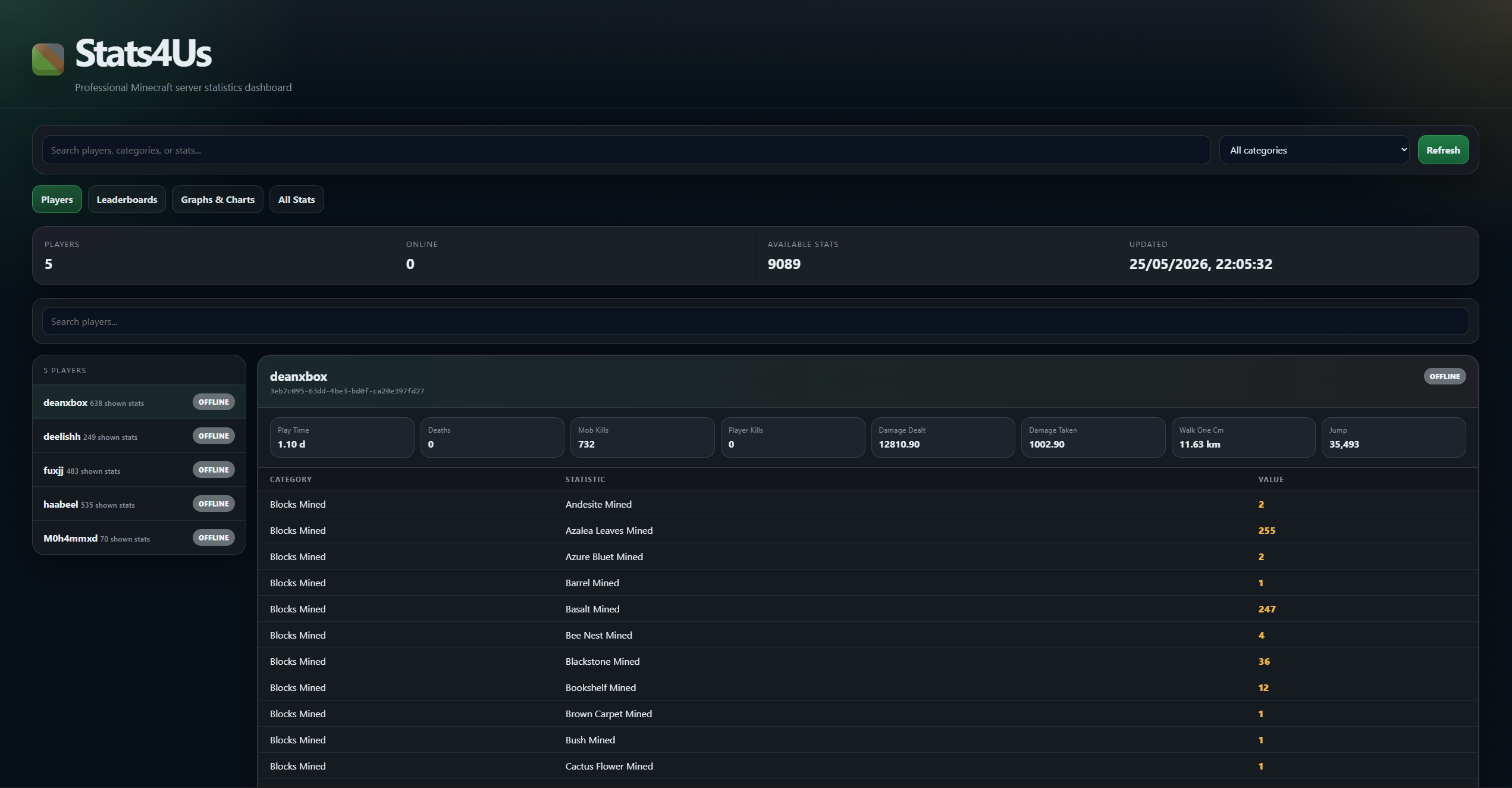Click the Azure Bluet Mined statistic

604,556
